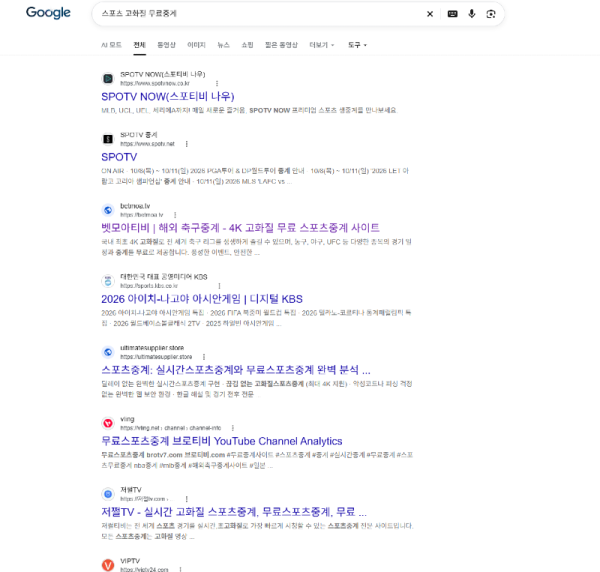Click the SPOTV NOW premium sports snippet text
The image size is (600, 572).
click(249, 110)
